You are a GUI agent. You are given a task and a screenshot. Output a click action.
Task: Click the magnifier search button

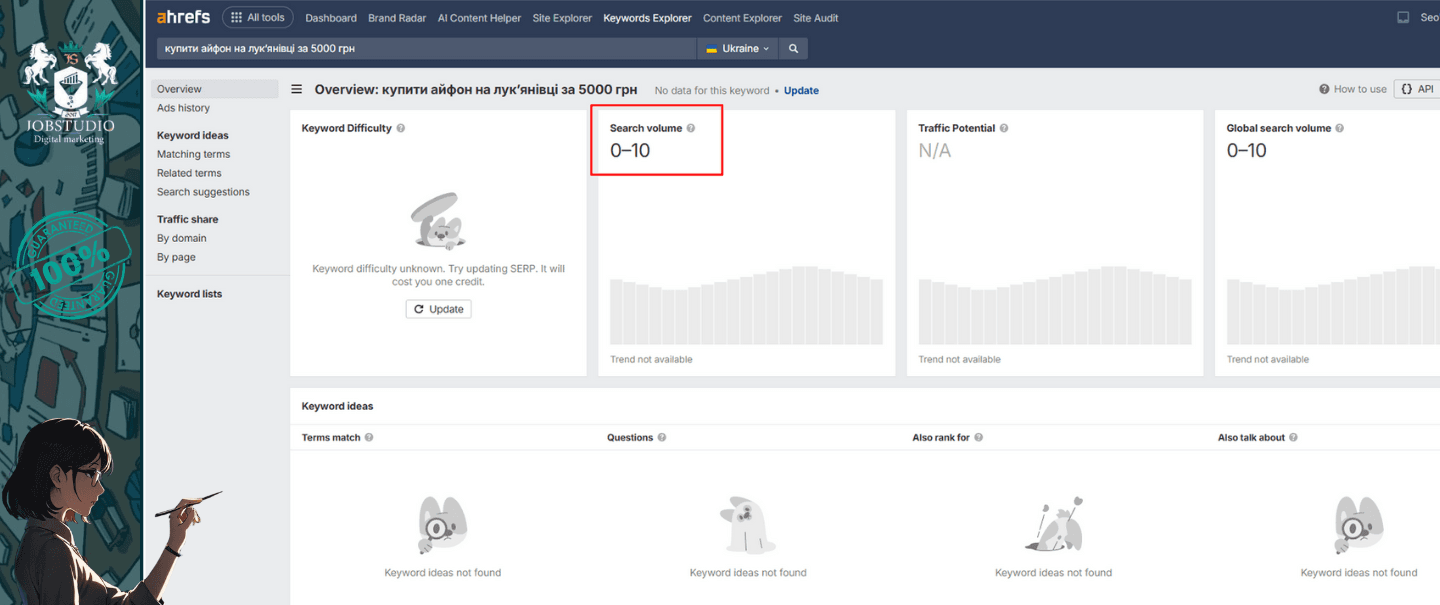(793, 48)
